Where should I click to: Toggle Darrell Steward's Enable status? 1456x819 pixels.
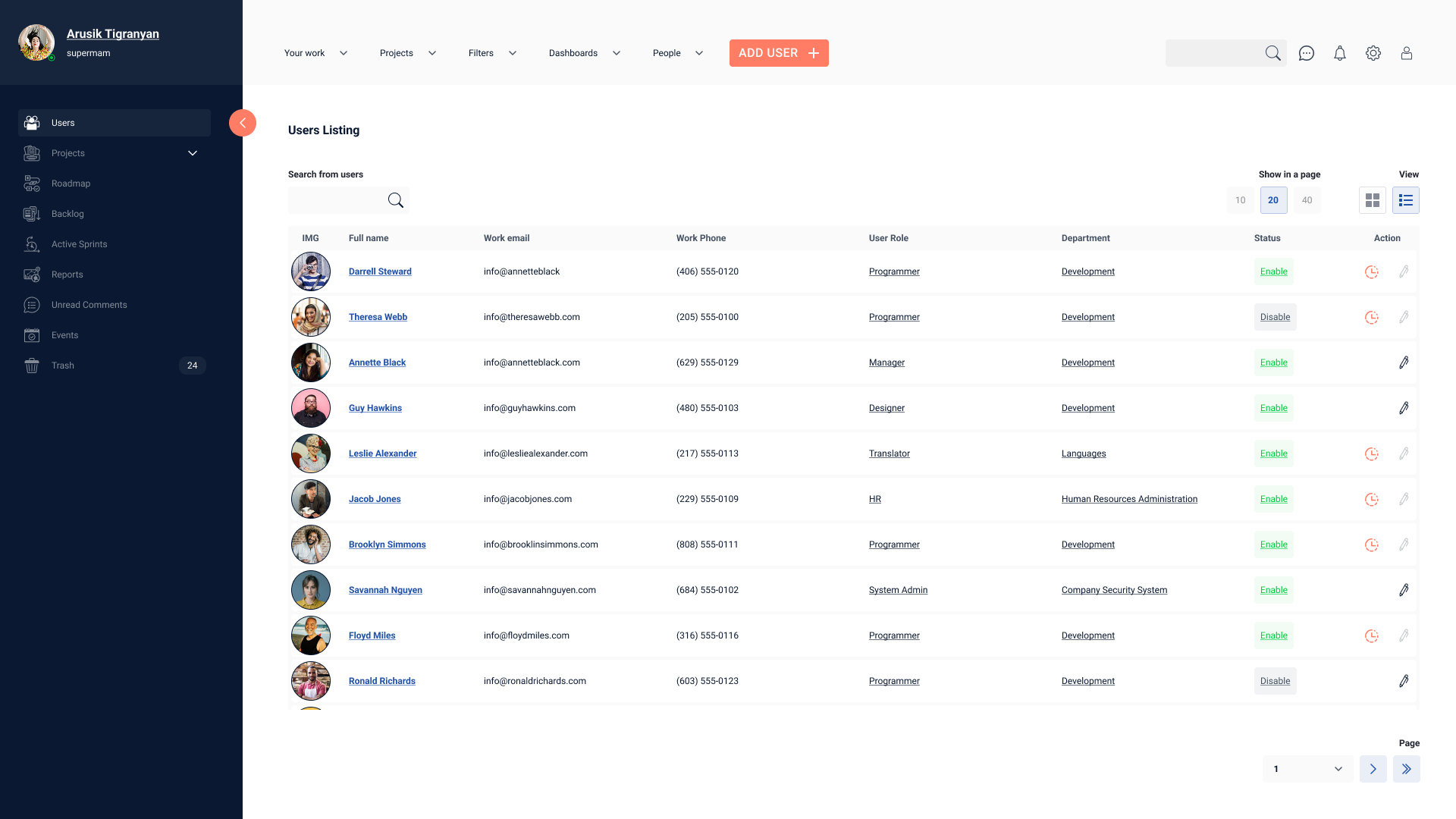coord(1273,271)
